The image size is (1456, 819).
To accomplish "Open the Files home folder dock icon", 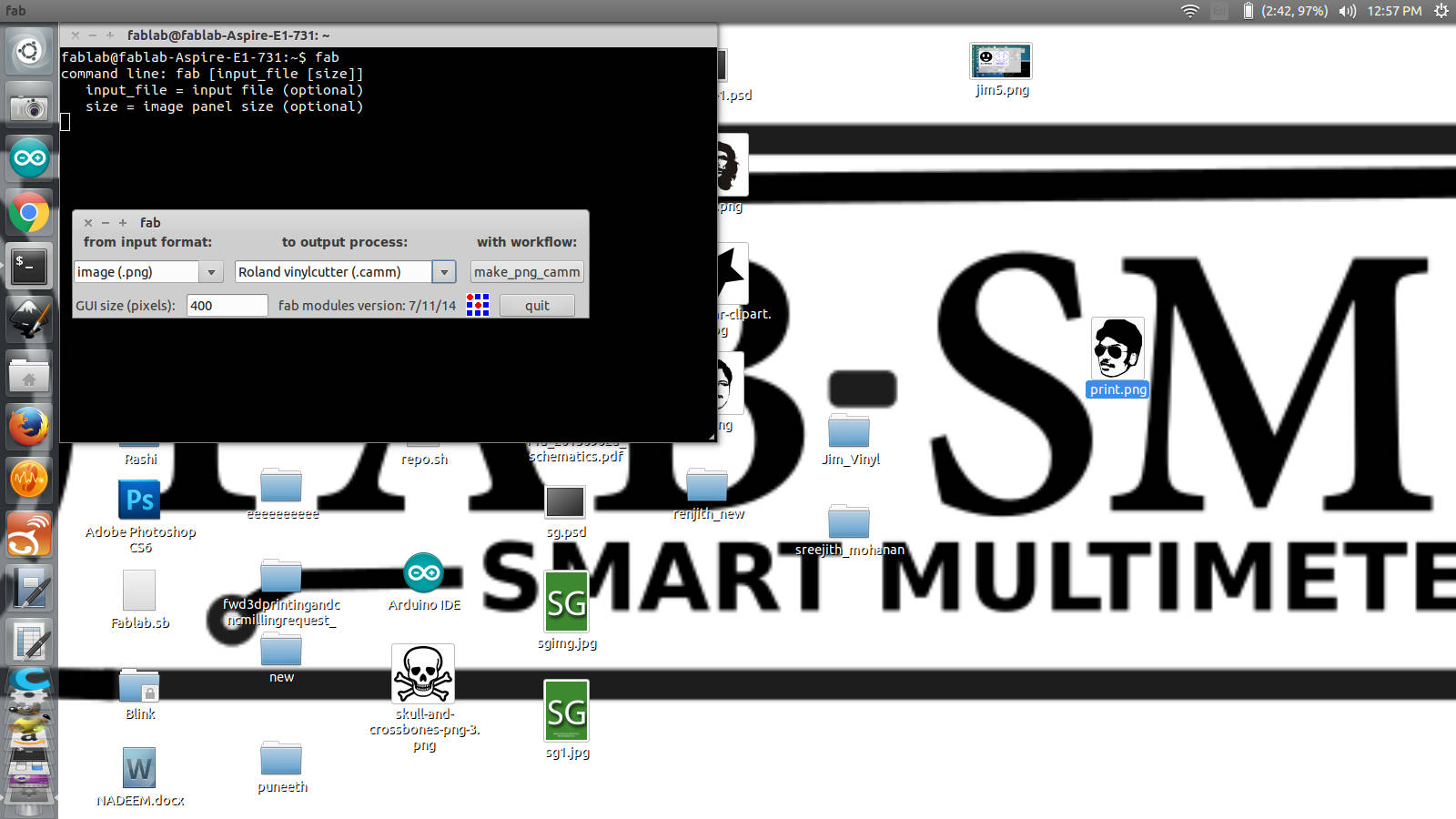I will pos(29,374).
